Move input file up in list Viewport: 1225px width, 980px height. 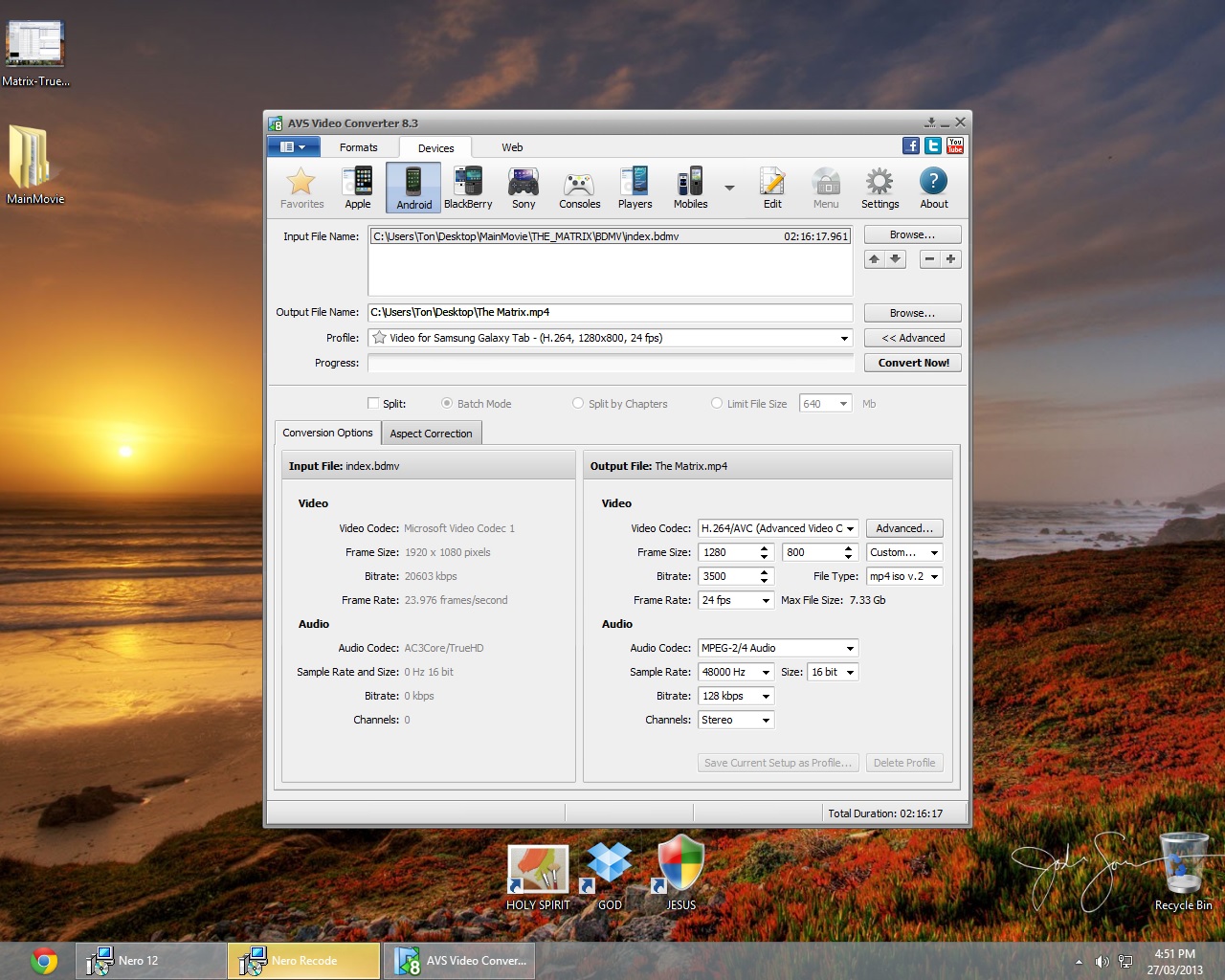[x=874, y=259]
